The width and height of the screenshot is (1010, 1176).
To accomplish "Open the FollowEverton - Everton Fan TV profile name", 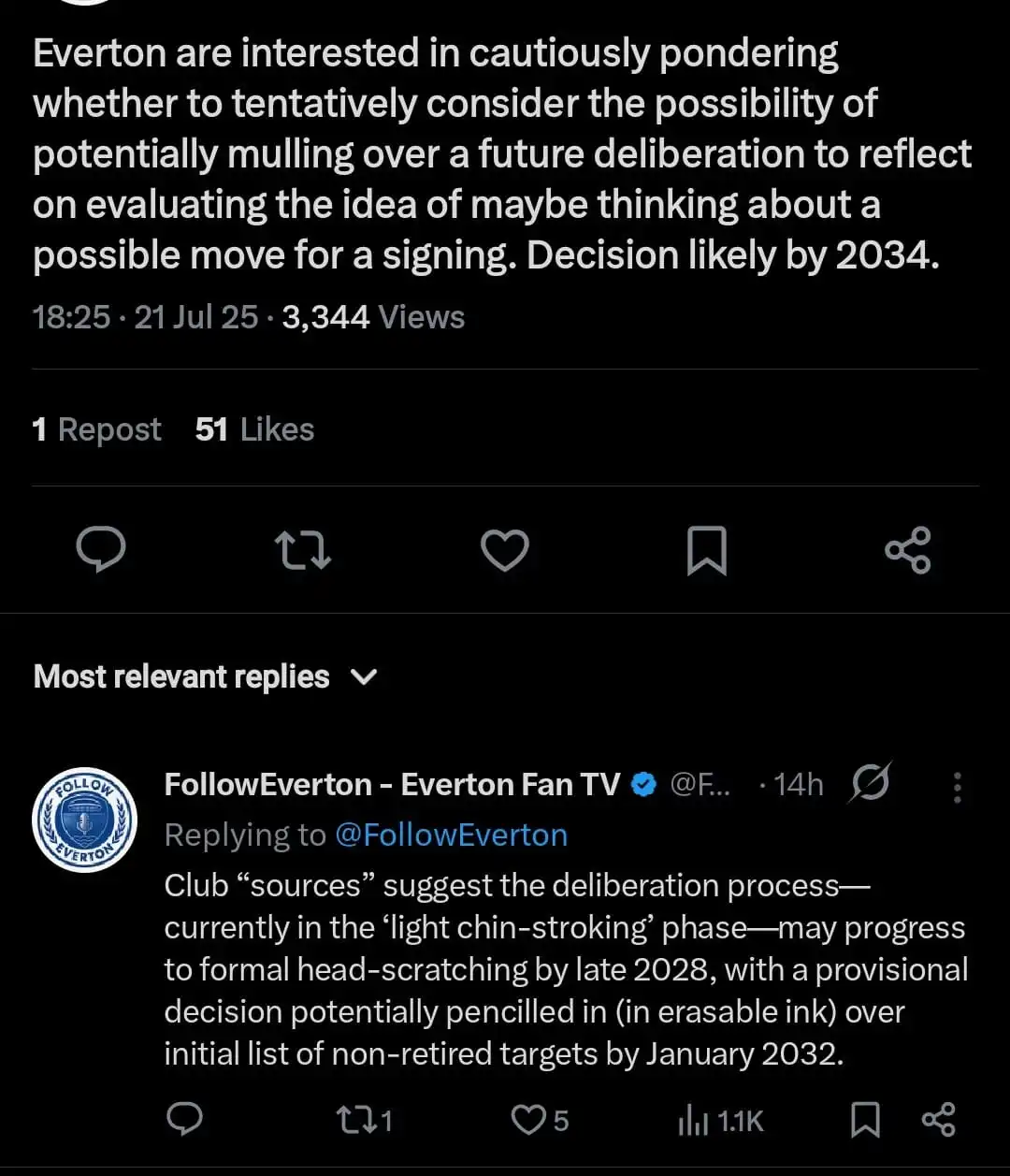I will (392, 784).
